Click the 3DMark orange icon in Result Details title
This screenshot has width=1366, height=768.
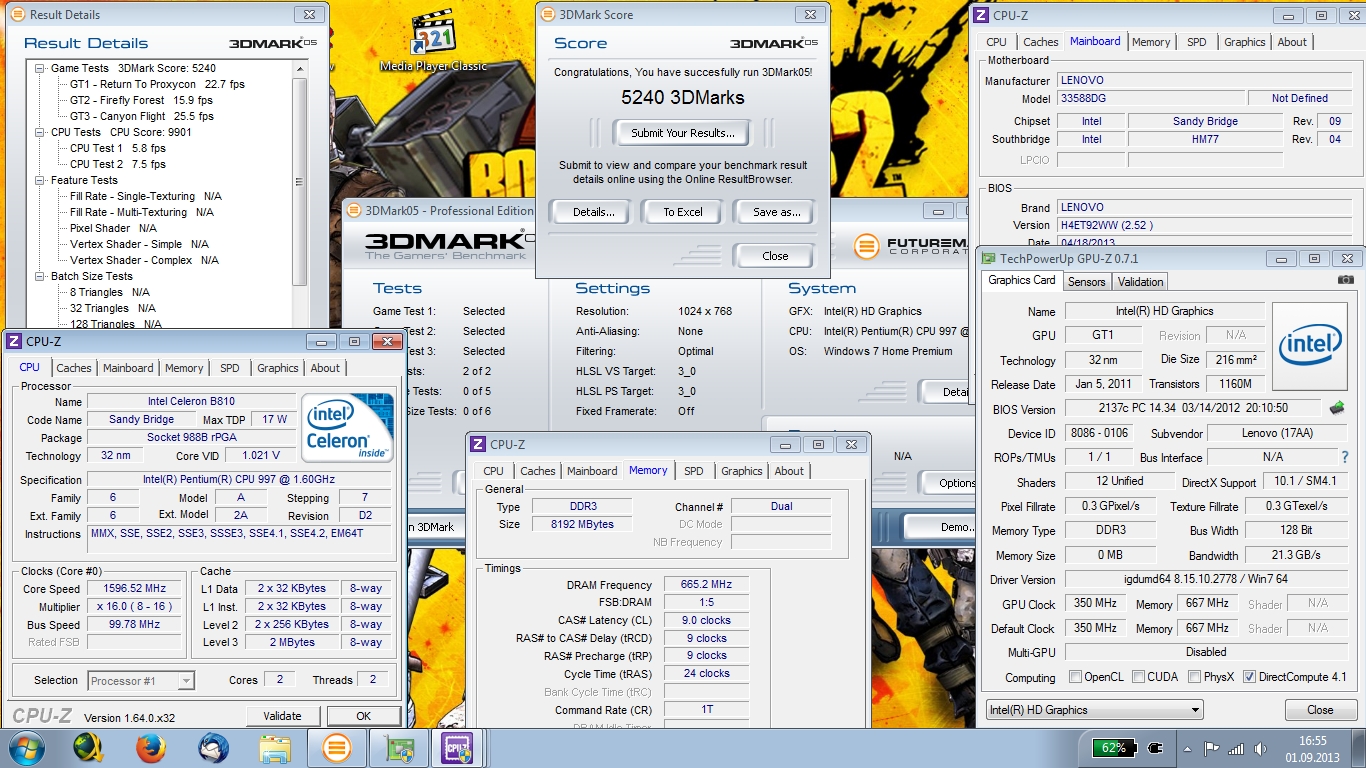click(18, 15)
